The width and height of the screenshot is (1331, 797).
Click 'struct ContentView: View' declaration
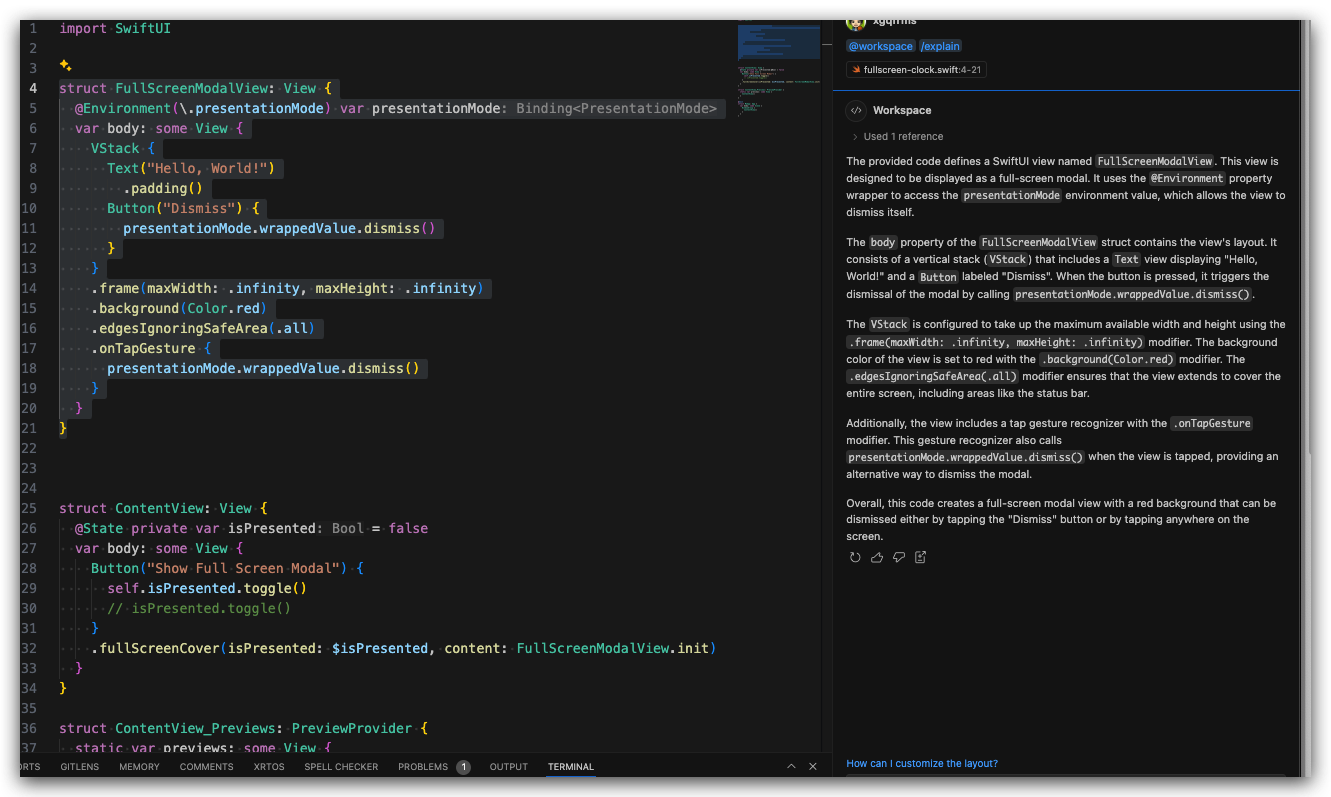[163, 508]
